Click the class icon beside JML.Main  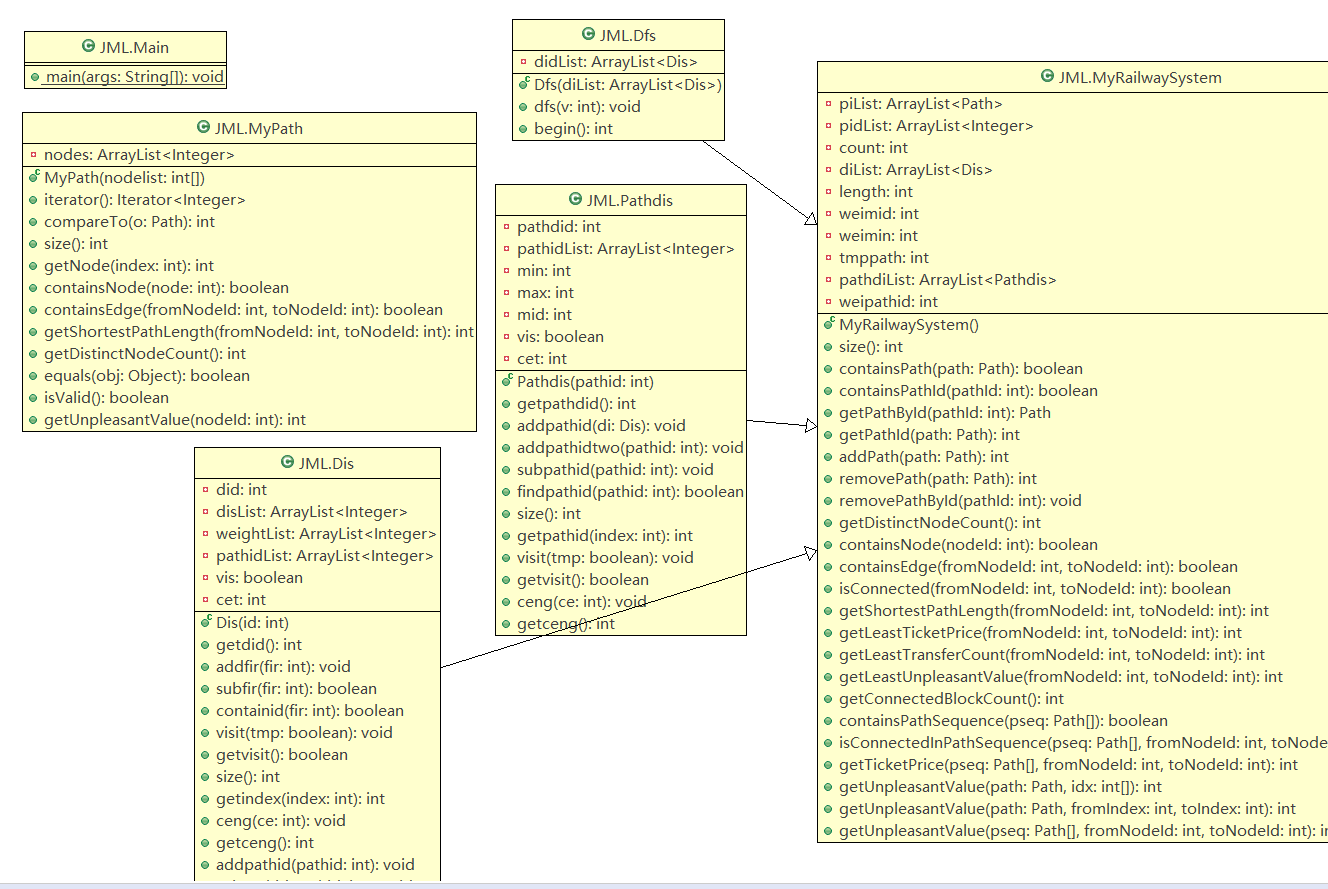(x=88, y=47)
